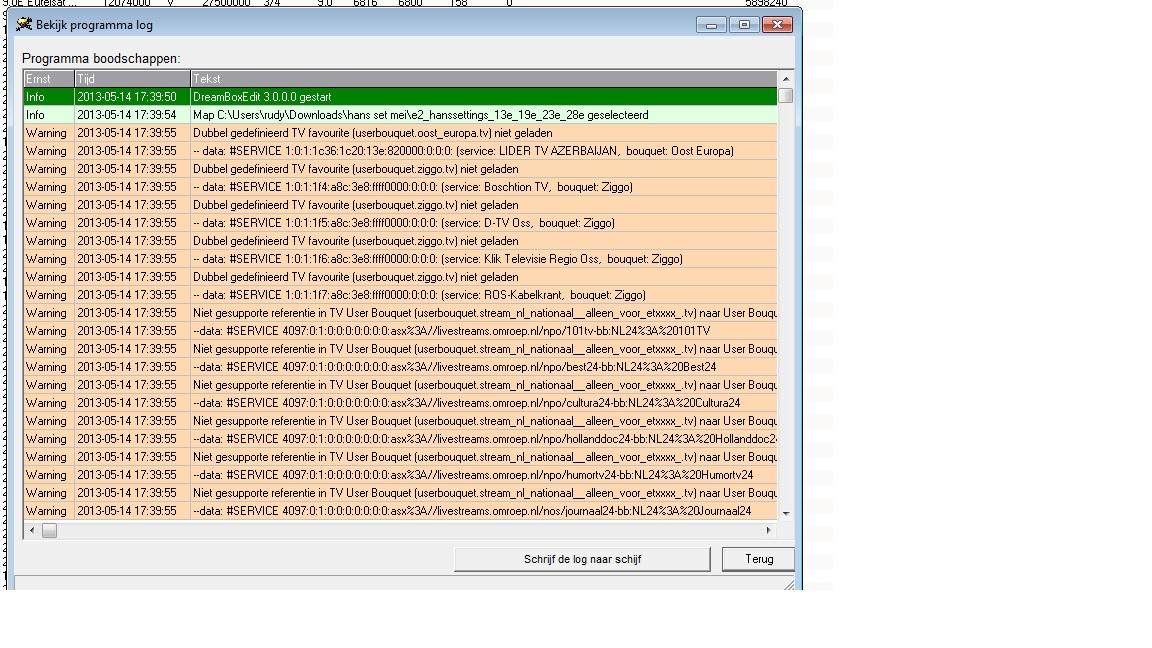The width and height of the screenshot is (1152, 648).
Task: Click the Tekst column header
Action: tap(483, 79)
